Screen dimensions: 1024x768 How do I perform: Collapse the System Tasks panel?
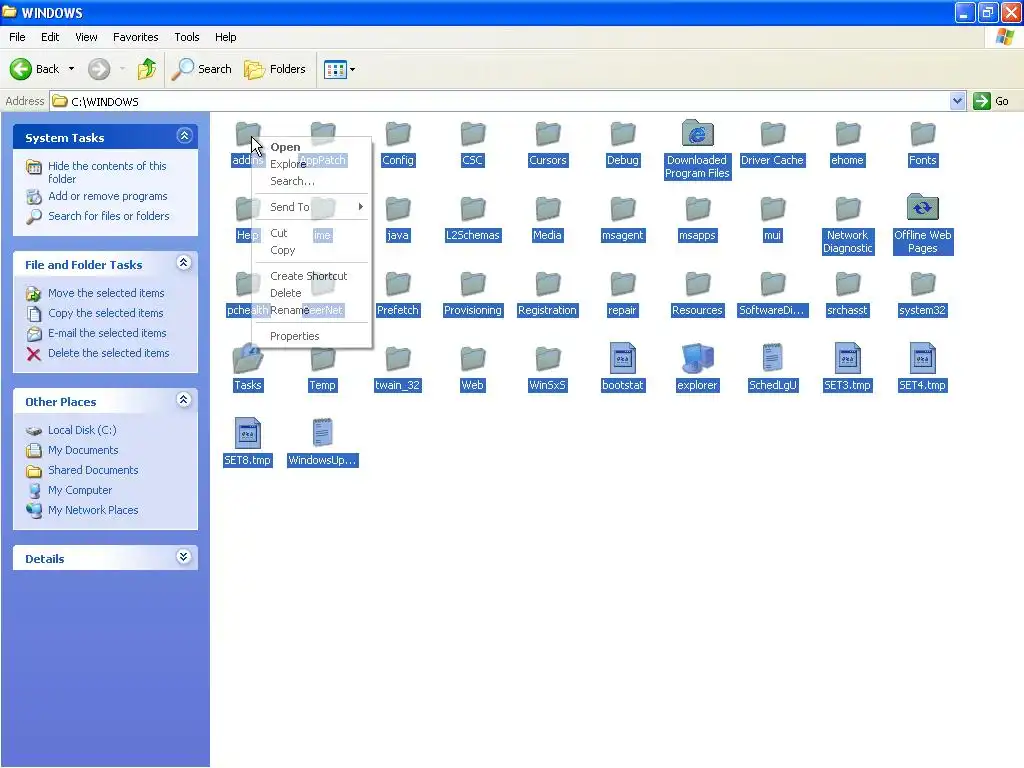184,136
